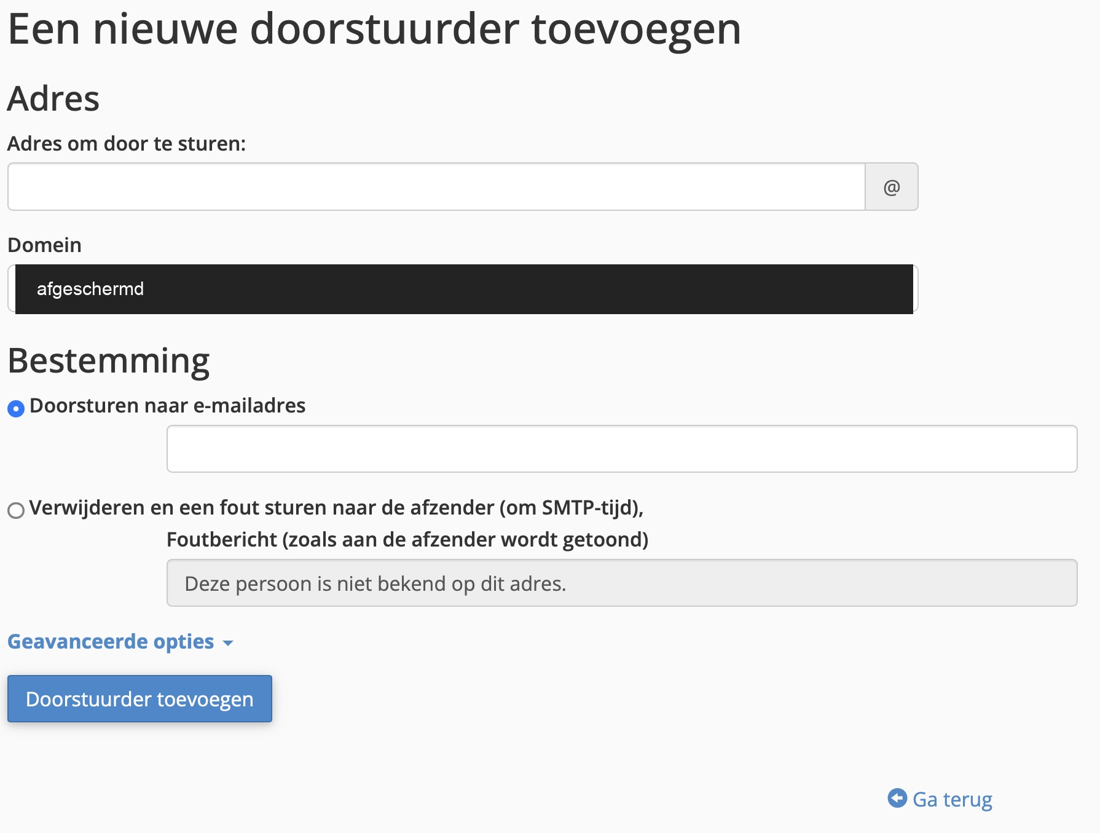
Task: Click the 'Adres' section heading
Action: 53,98
